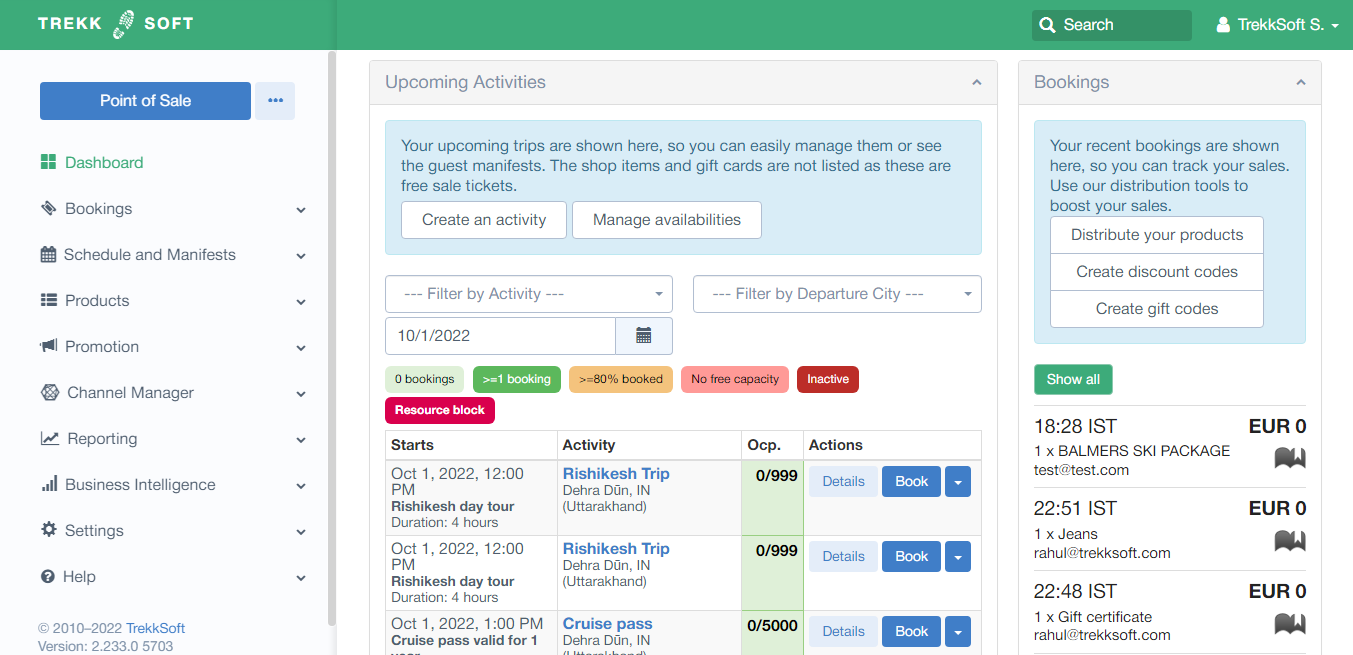Expand the Channel Manager chevron
1353x655 pixels.
[x=301, y=394]
